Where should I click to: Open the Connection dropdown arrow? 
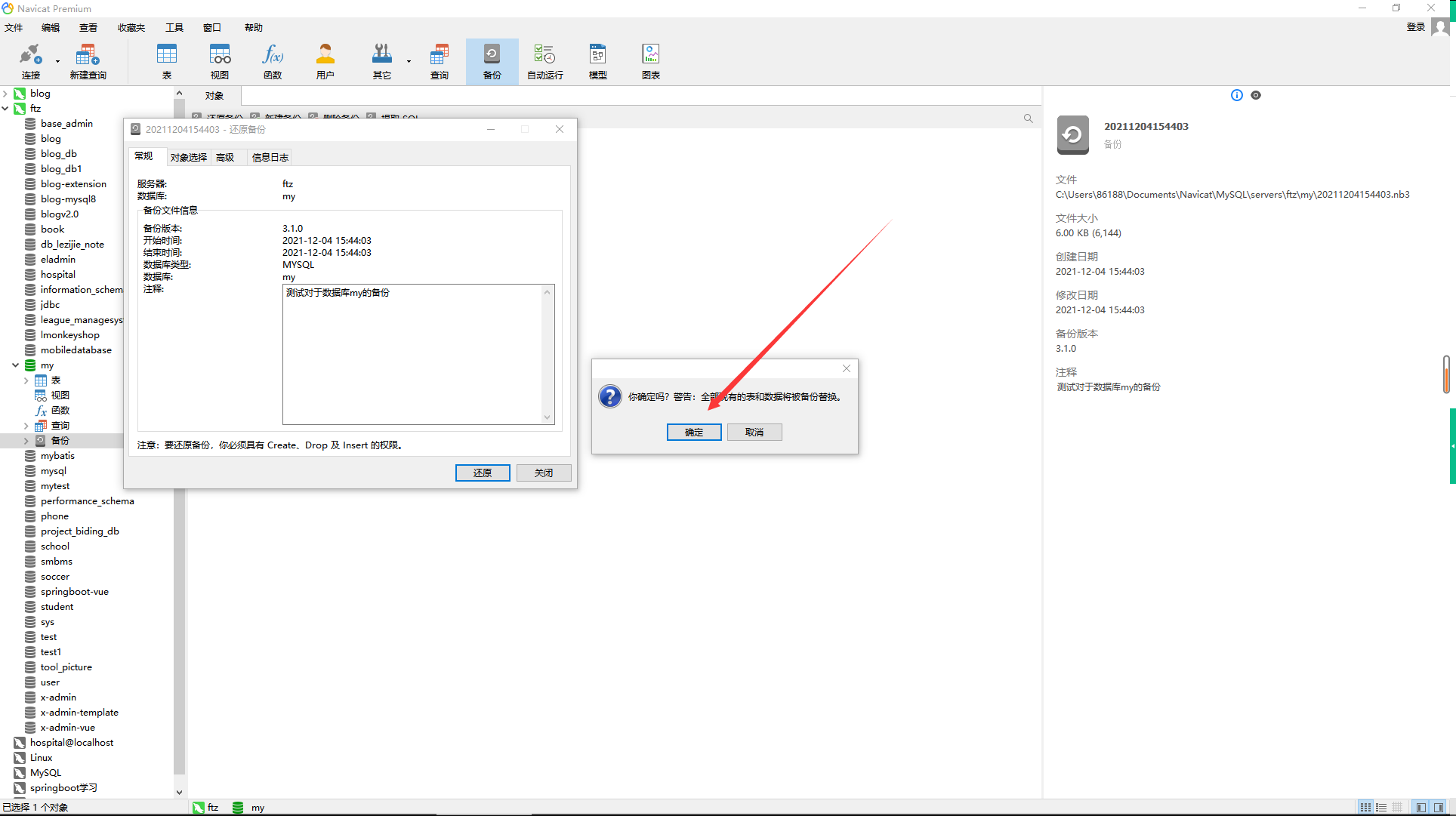57,61
